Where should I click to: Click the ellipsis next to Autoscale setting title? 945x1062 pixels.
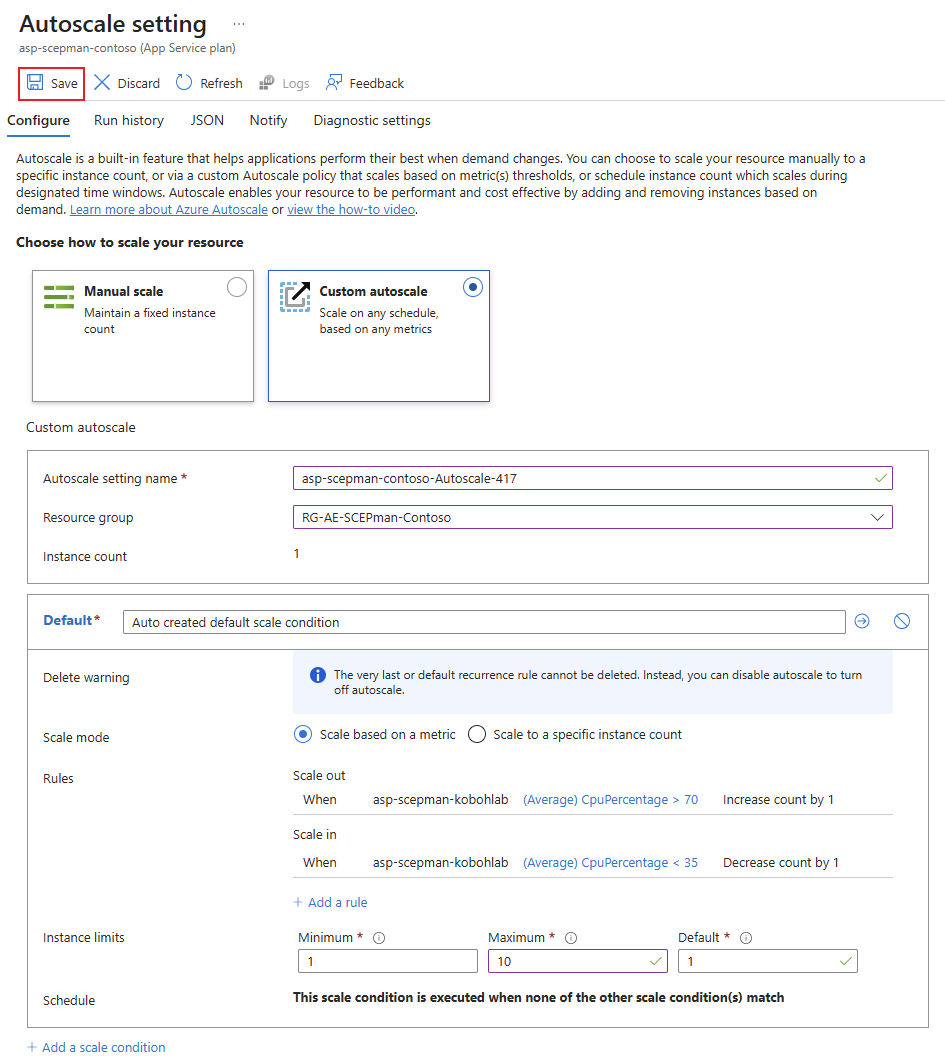[x=238, y=23]
